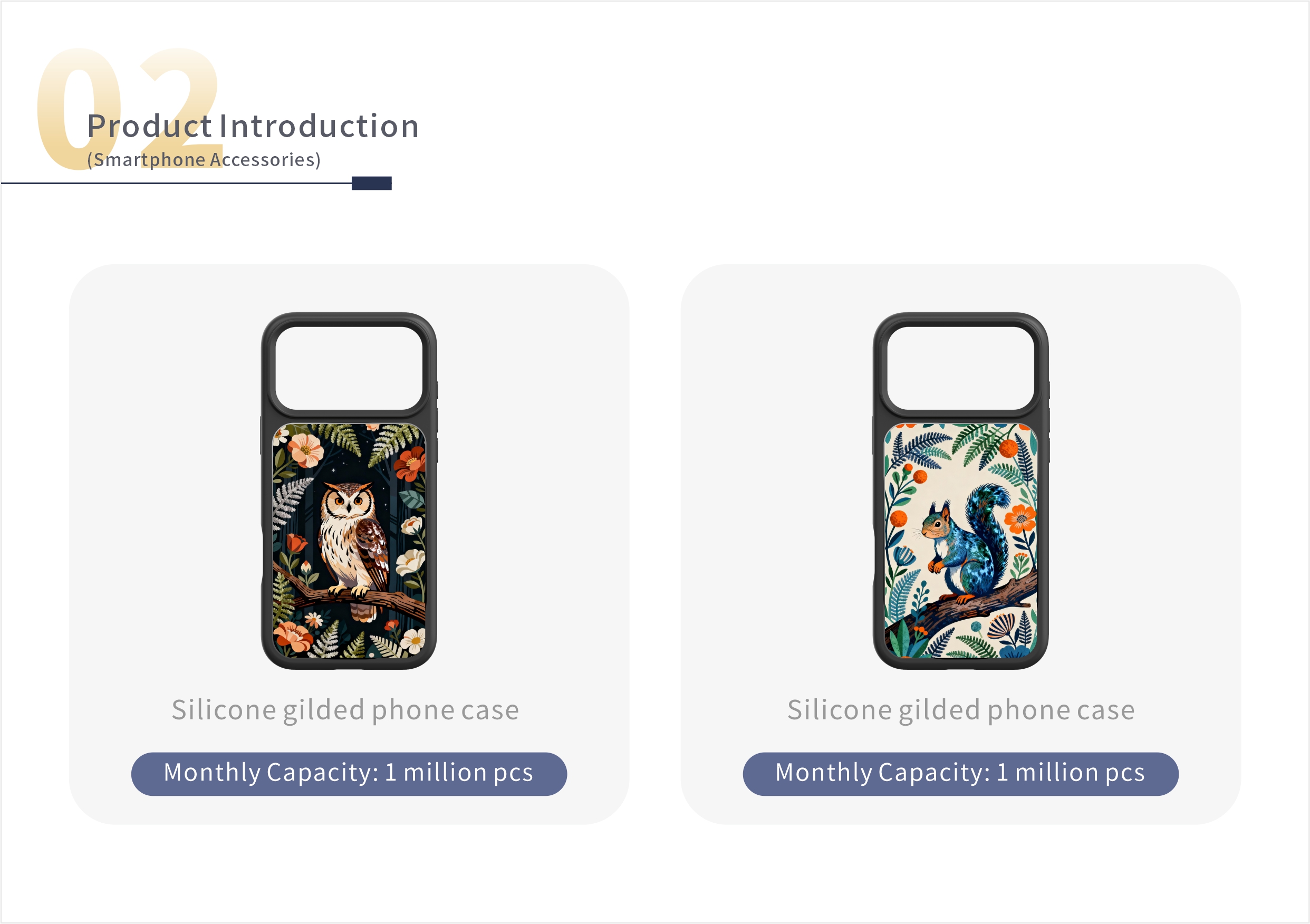Click the squirrel phone case image
Viewport: 1310px width, 924px height.
coord(961,490)
